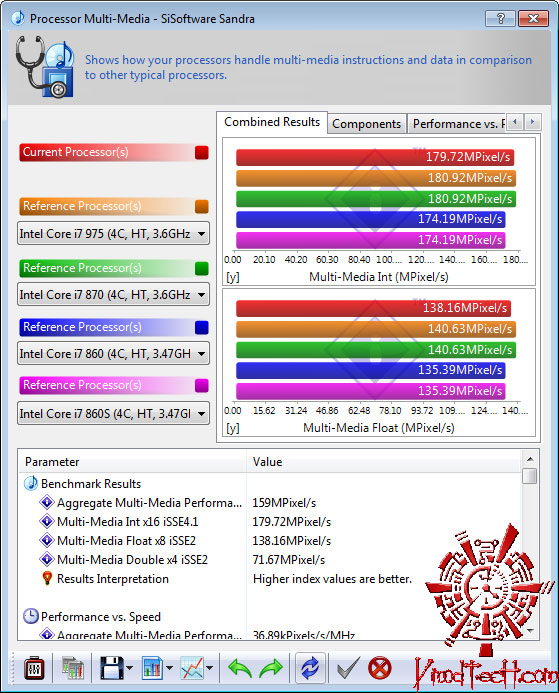Click the results list scroll up arrow
559x693 pixels.
tap(530, 459)
